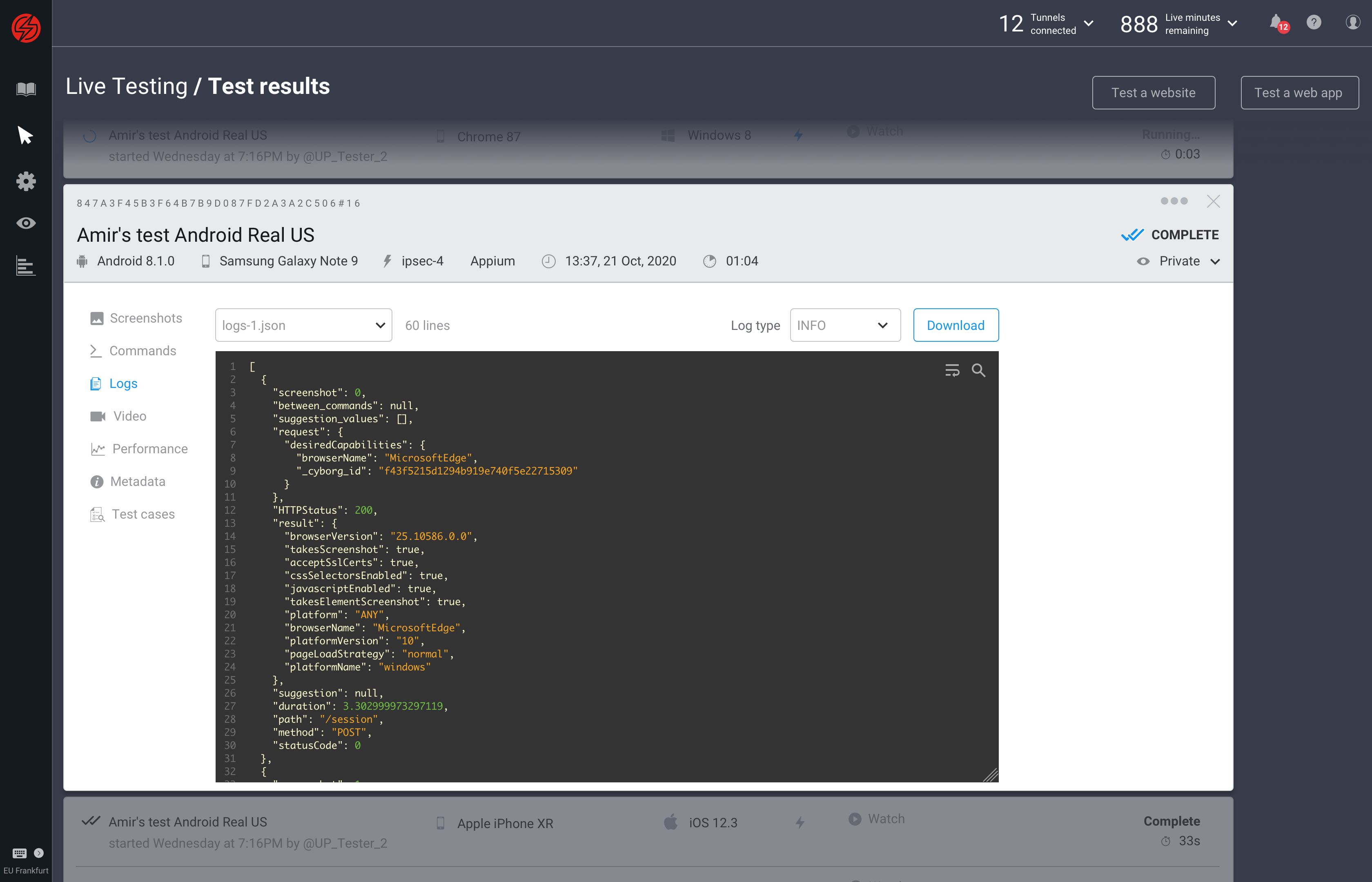Open the three dots more options menu
Screen dimensions: 1372x882
(1174, 201)
